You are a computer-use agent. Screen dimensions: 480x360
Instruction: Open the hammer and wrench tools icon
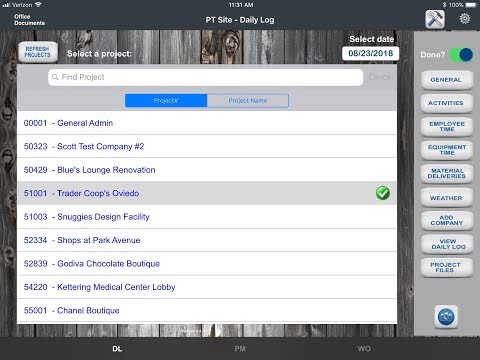[x=435, y=19]
